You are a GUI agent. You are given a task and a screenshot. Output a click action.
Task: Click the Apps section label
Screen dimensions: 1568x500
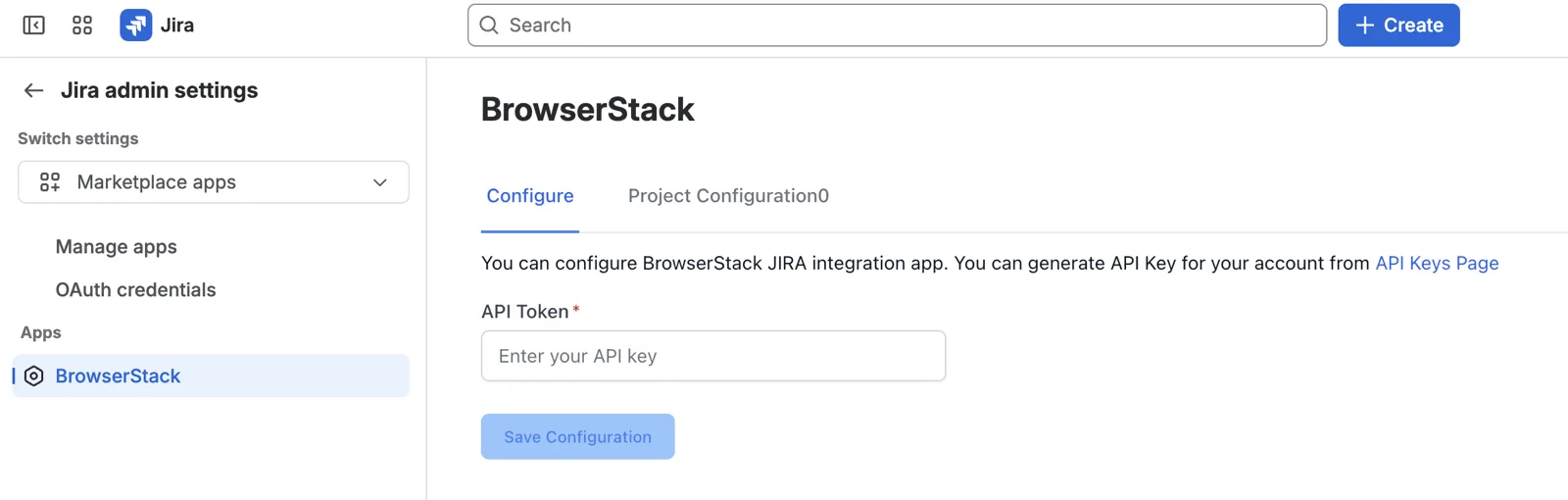pos(41,333)
